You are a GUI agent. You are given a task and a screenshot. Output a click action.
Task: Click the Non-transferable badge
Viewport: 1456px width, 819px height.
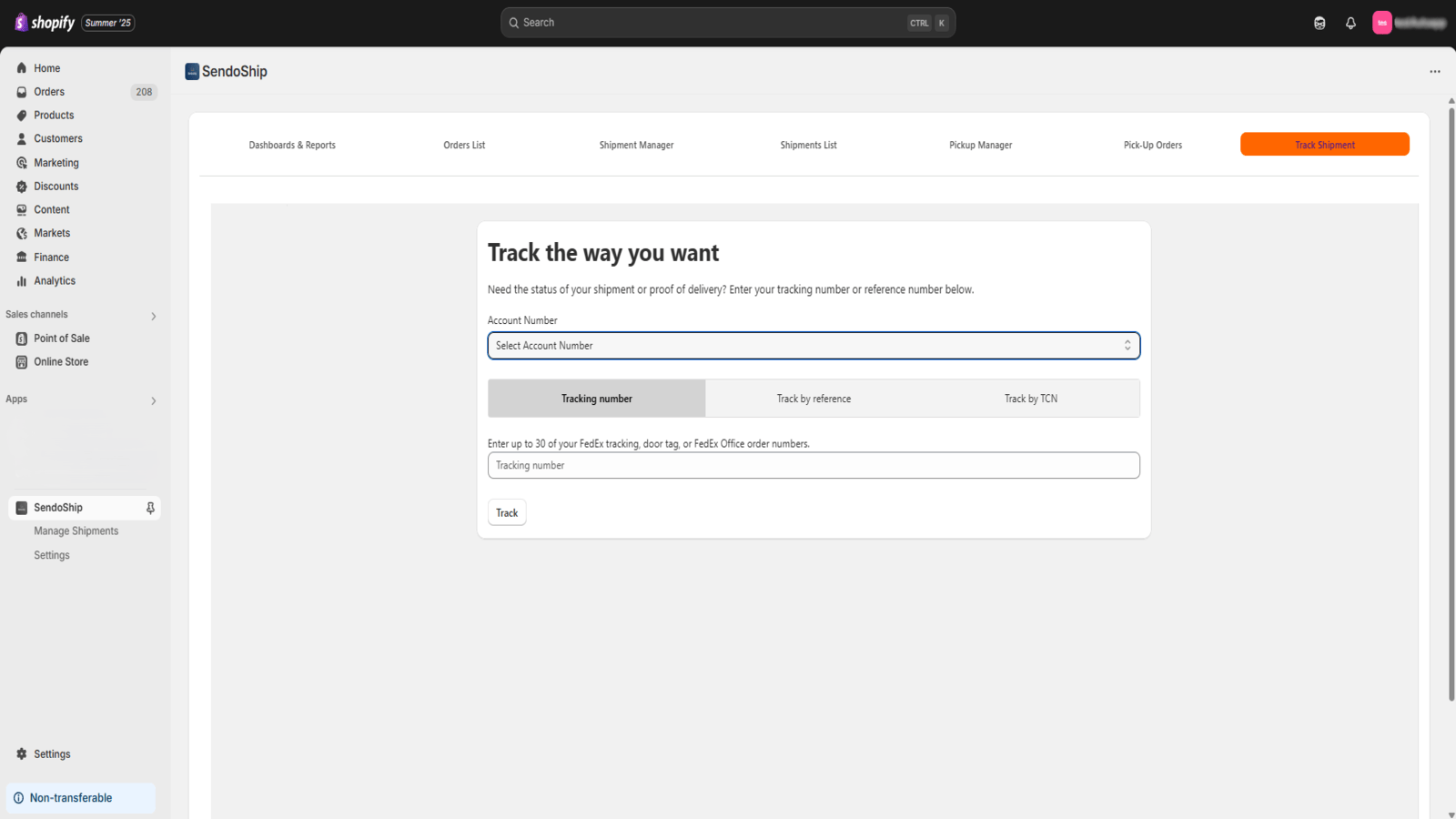[x=81, y=798]
